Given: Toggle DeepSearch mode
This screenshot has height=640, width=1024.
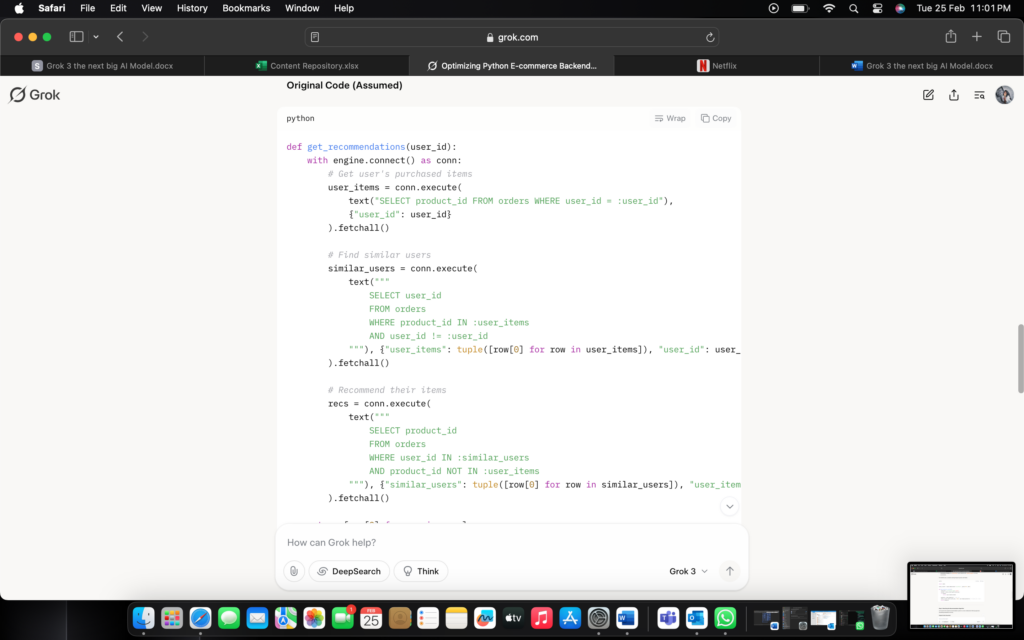Looking at the screenshot, I should (349, 571).
